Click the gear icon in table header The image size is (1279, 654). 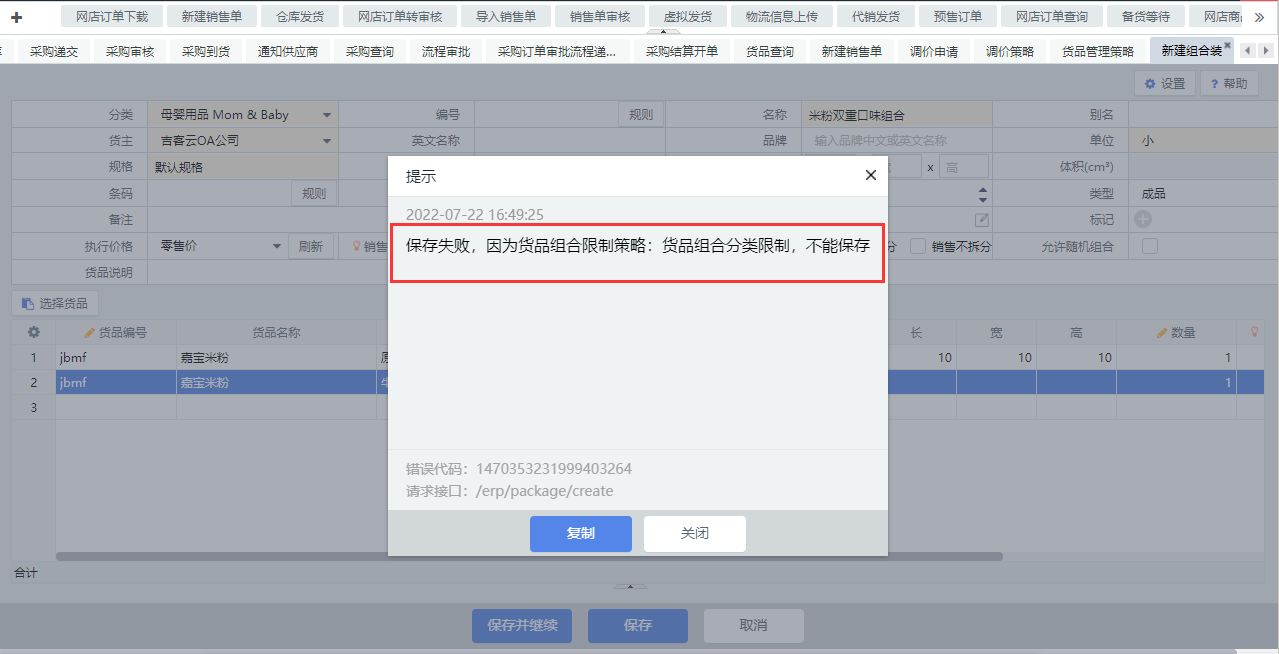33,332
